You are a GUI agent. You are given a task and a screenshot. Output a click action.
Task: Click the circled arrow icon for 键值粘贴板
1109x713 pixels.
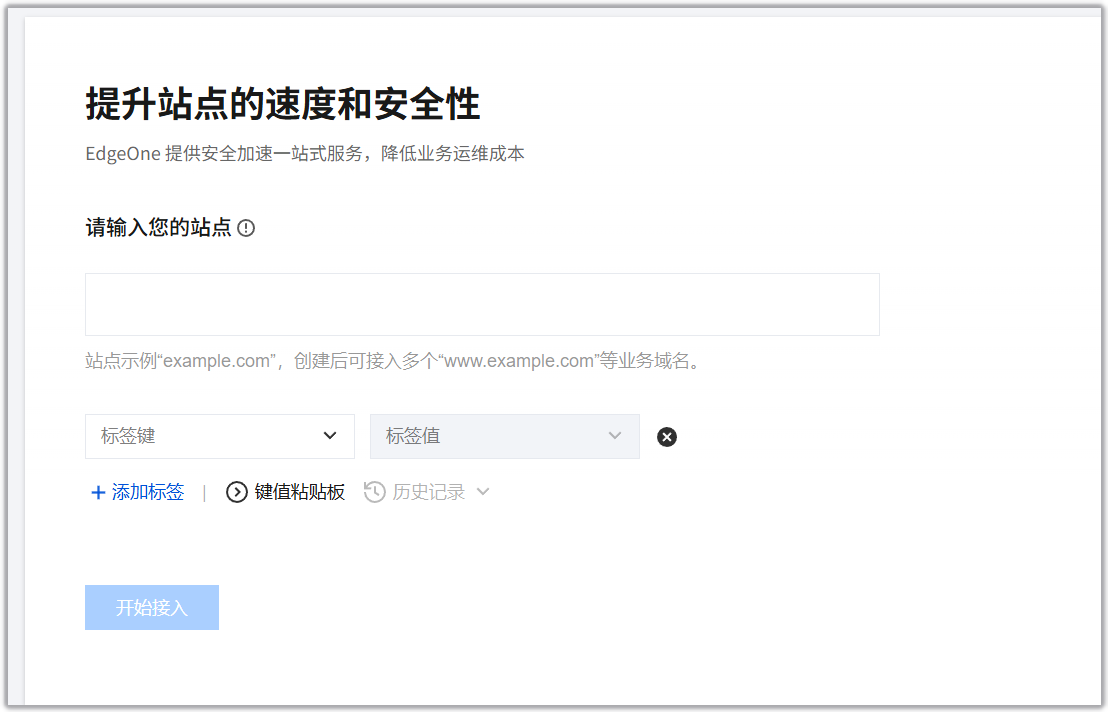(236, 492)
